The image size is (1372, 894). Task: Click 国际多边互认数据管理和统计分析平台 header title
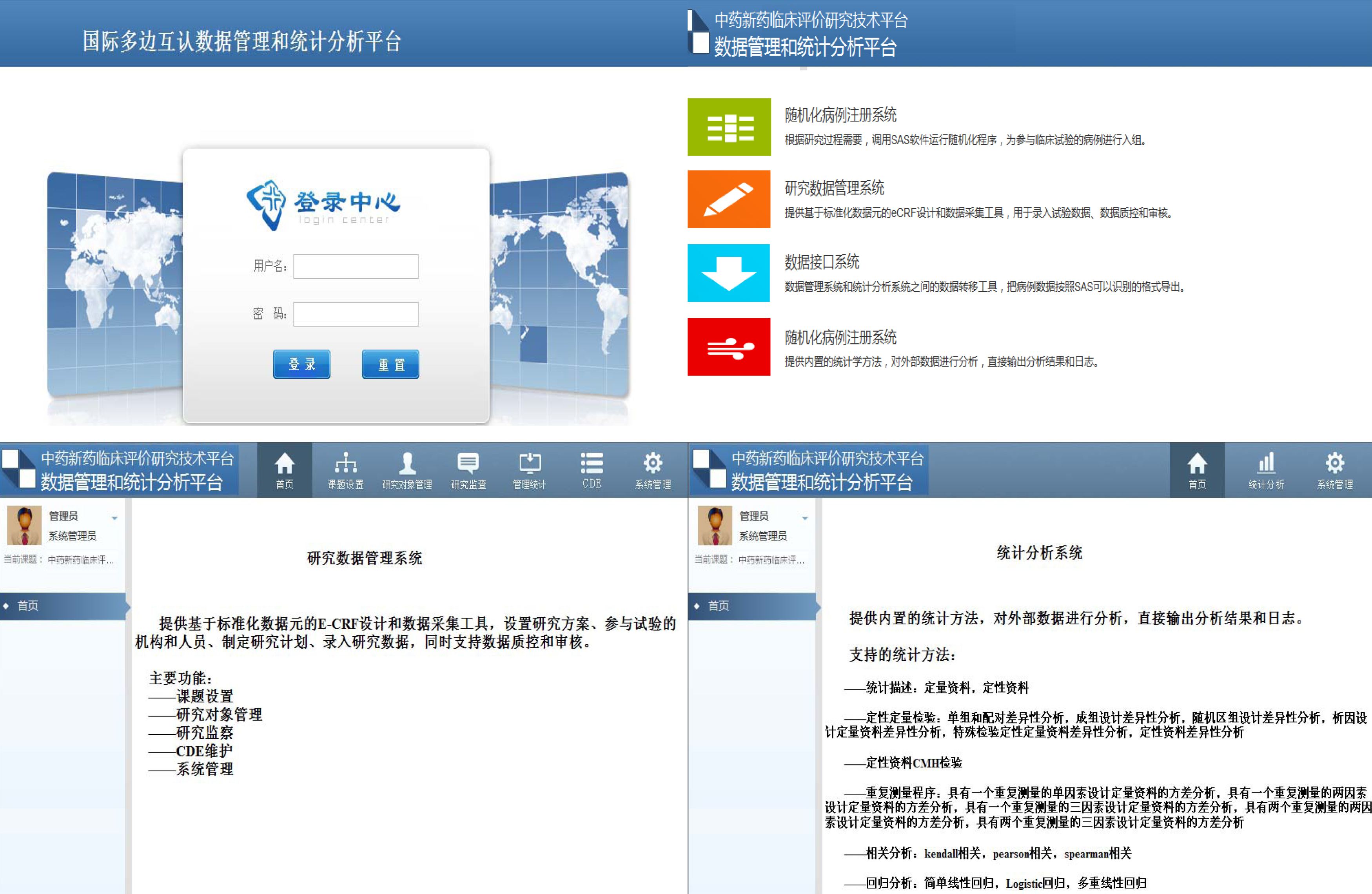(241, 42)
